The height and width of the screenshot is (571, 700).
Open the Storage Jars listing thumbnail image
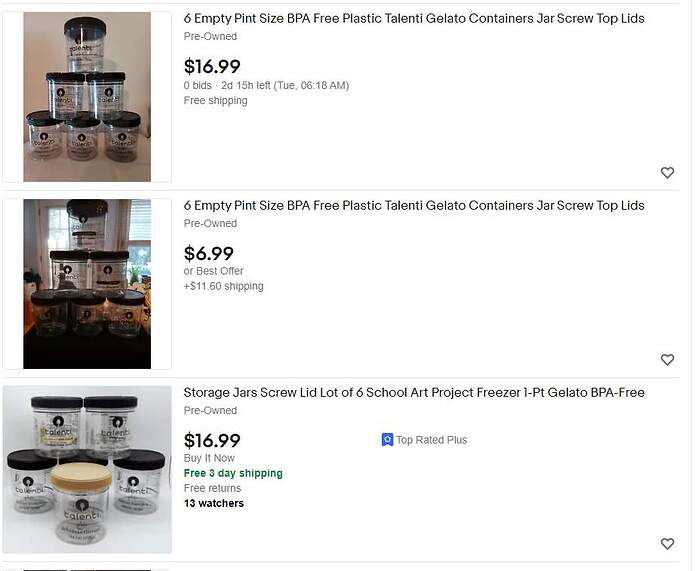coord(87,469)
